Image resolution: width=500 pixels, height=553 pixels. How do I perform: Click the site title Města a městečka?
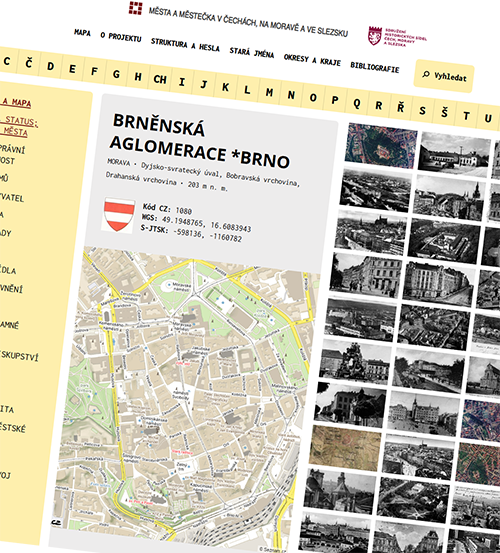(248, 22)
